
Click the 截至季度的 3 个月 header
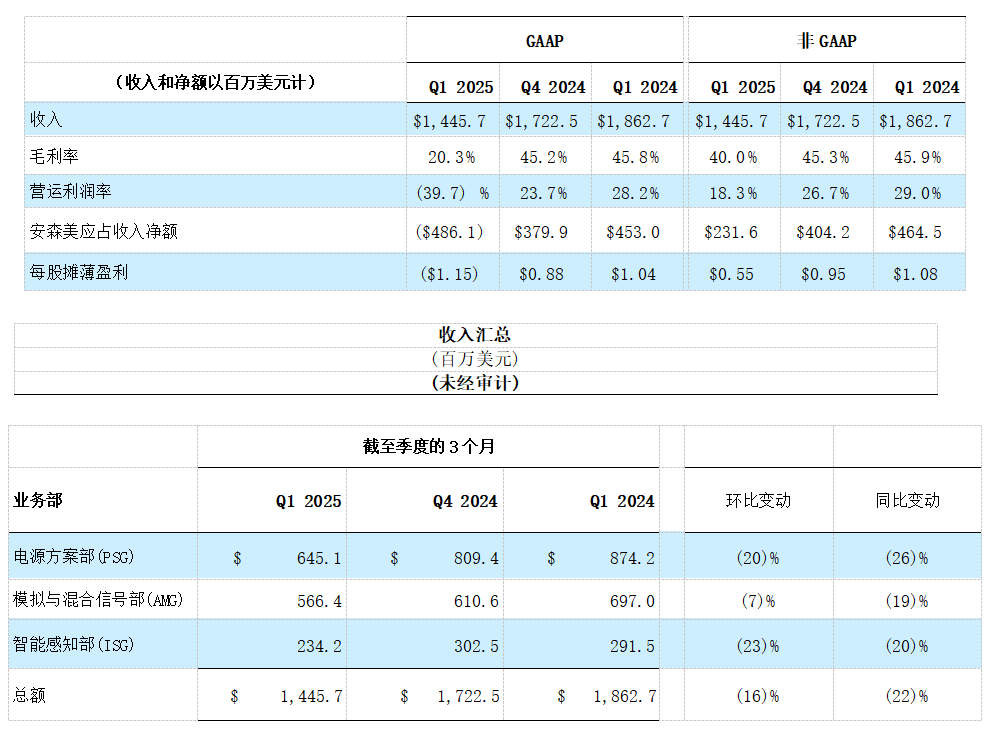pos(428,446)
